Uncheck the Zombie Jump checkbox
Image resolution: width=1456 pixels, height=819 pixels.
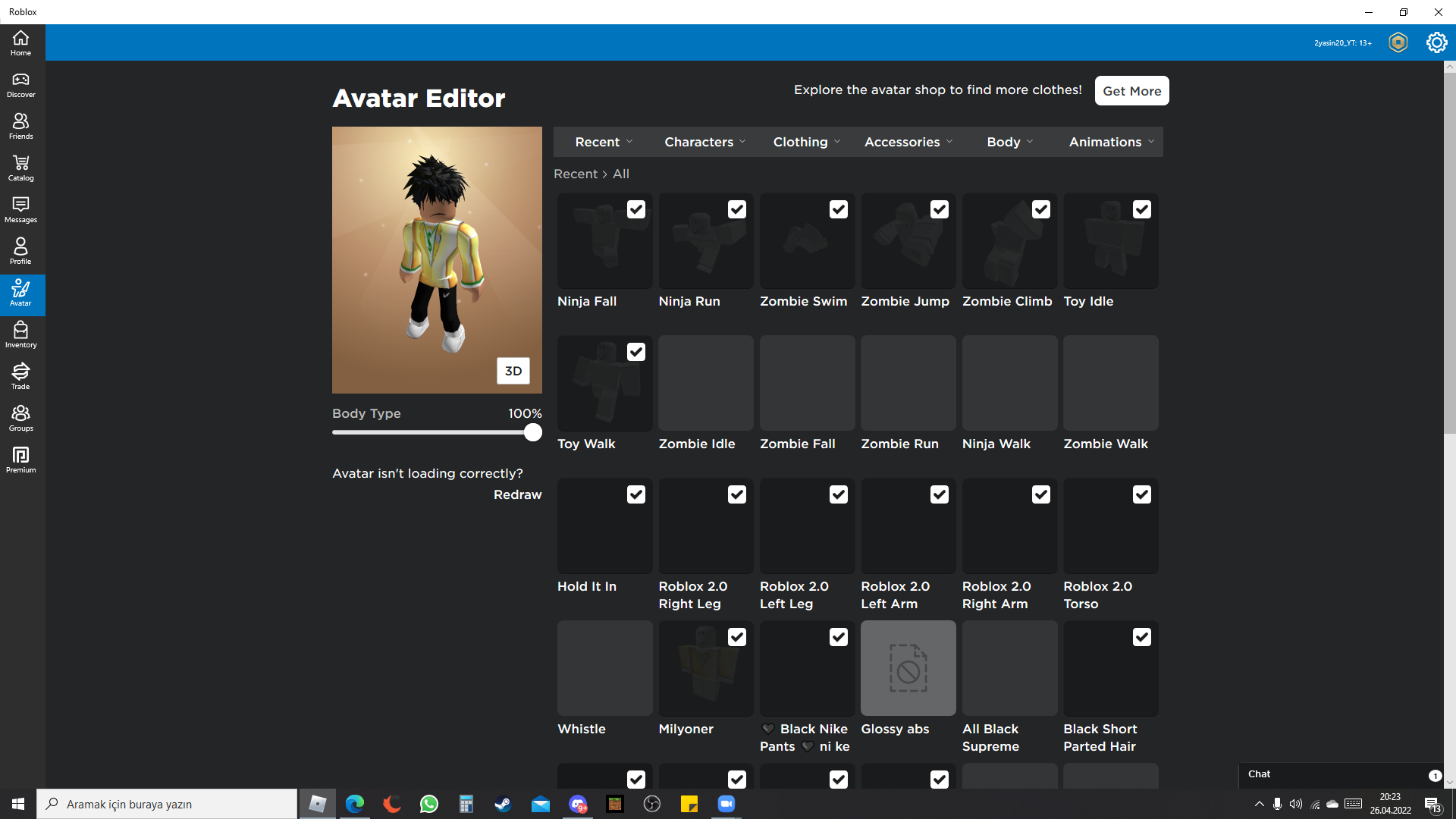tap(940, 209)
